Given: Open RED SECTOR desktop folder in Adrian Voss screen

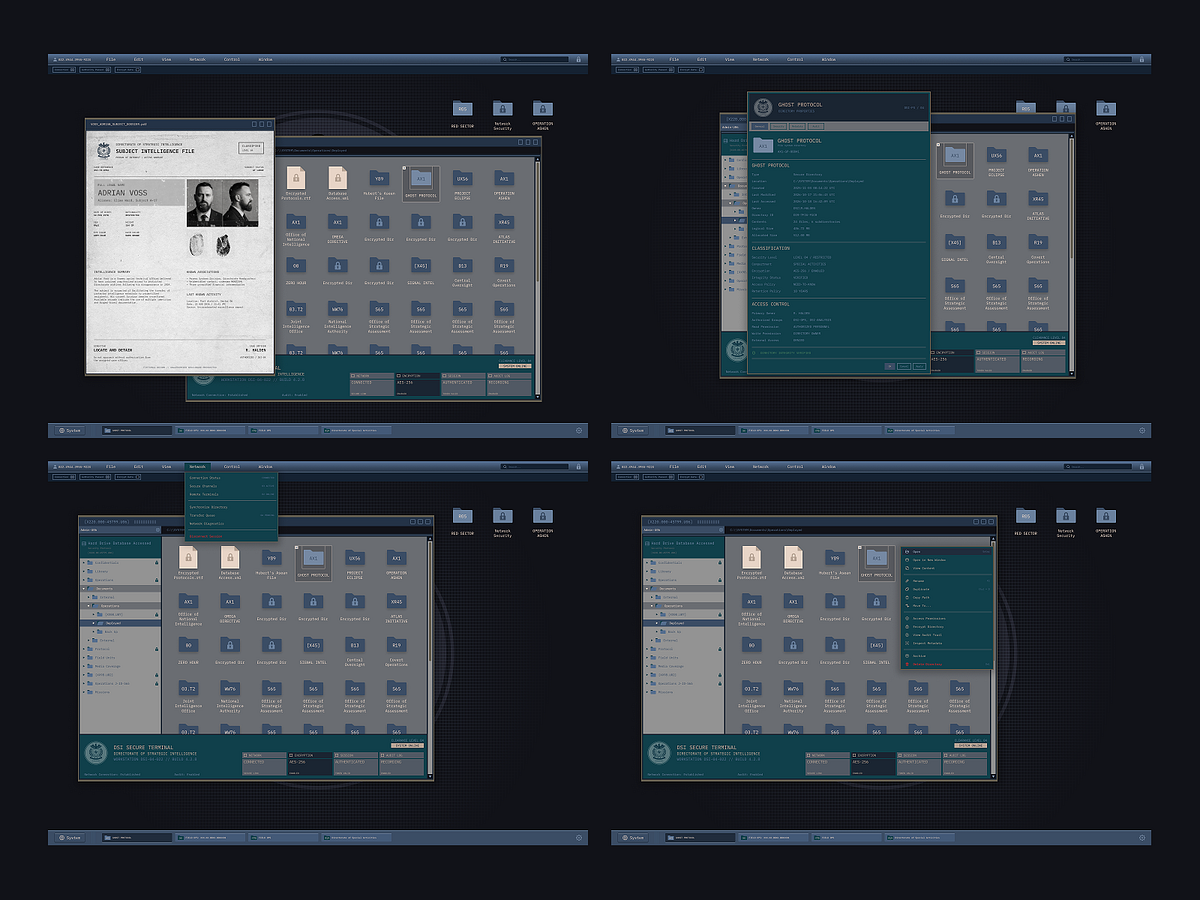Looking at the screenshot, I should (x=461, y=114).
